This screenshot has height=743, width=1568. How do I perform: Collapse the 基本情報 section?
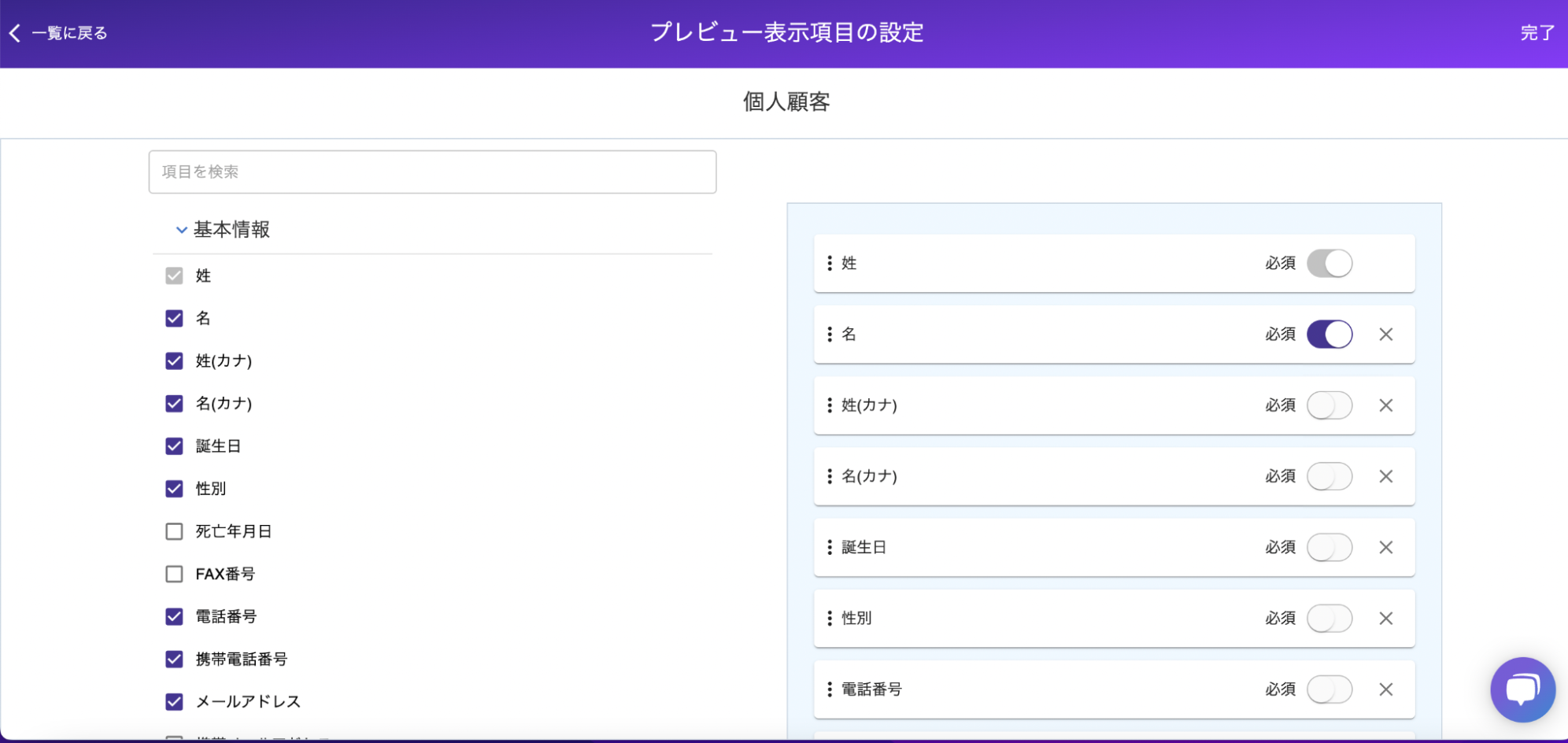pos(182,230)
